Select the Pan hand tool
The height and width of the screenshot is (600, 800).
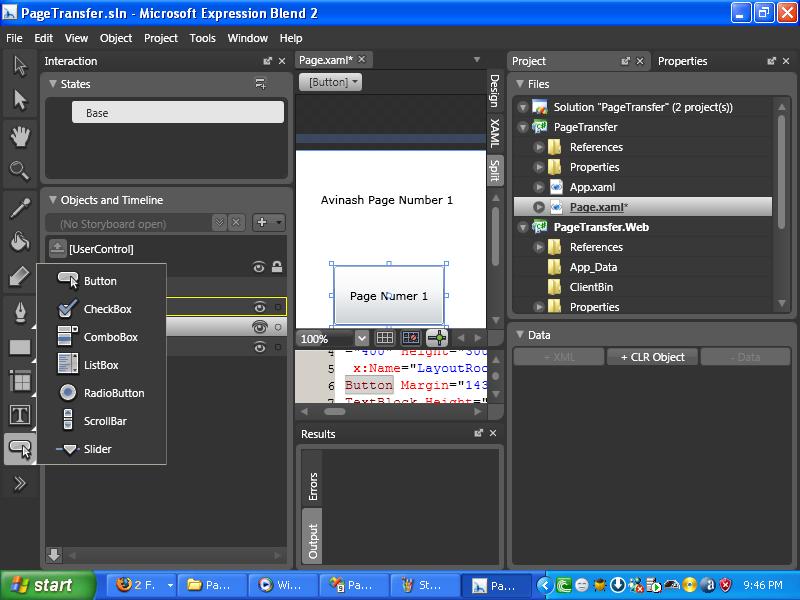point(20,137)
